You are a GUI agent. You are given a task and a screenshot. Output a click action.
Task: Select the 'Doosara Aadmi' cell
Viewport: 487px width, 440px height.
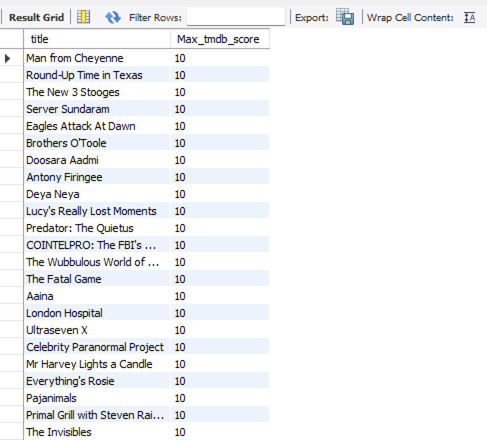97,160
